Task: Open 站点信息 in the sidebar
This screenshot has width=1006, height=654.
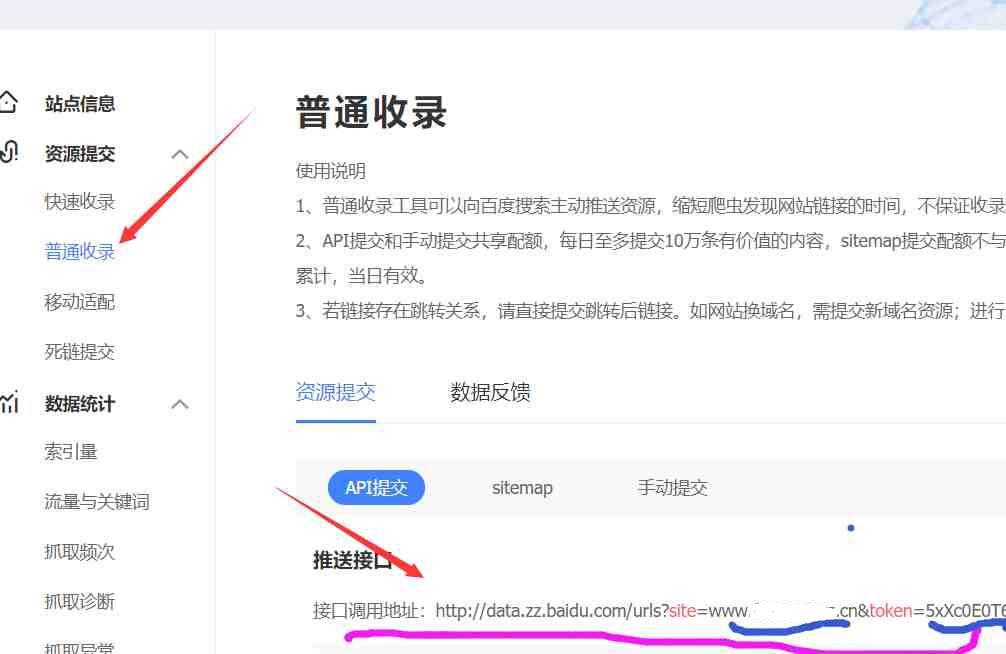Action: click(80, 103)
